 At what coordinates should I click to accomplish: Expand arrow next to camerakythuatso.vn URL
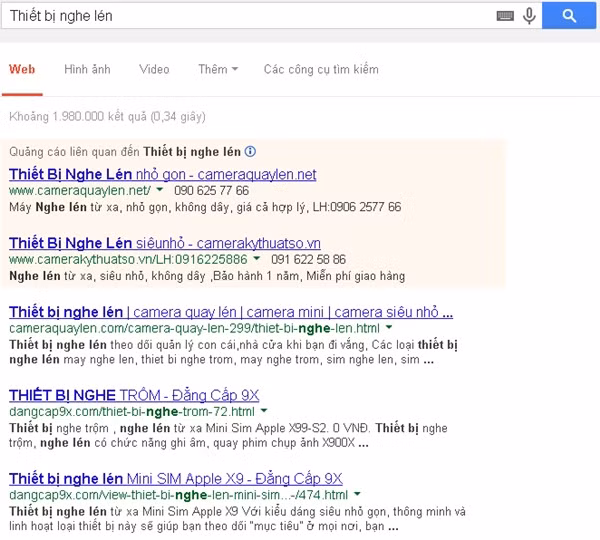257,258
